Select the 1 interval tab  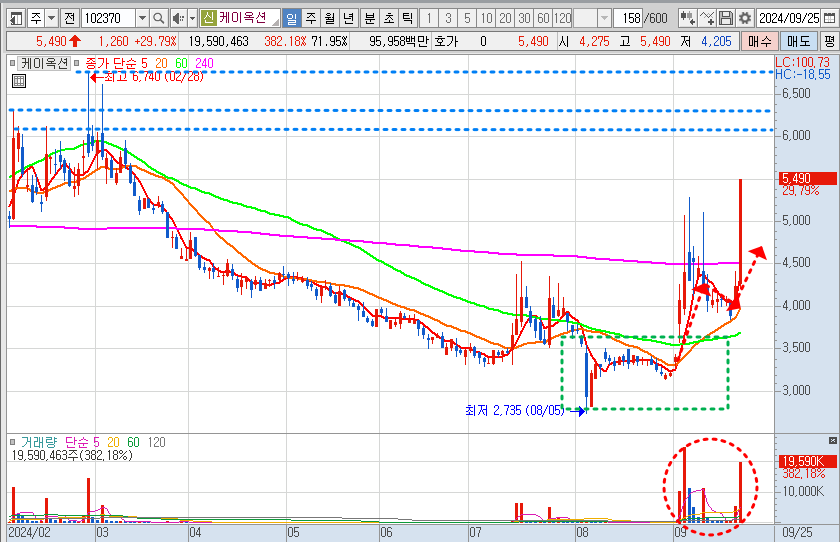pos(429,19)
